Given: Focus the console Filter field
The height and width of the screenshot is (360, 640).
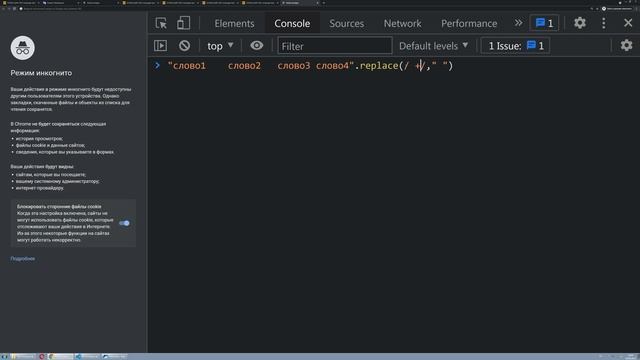Looking at the screenshot, I should pos(335,46).
